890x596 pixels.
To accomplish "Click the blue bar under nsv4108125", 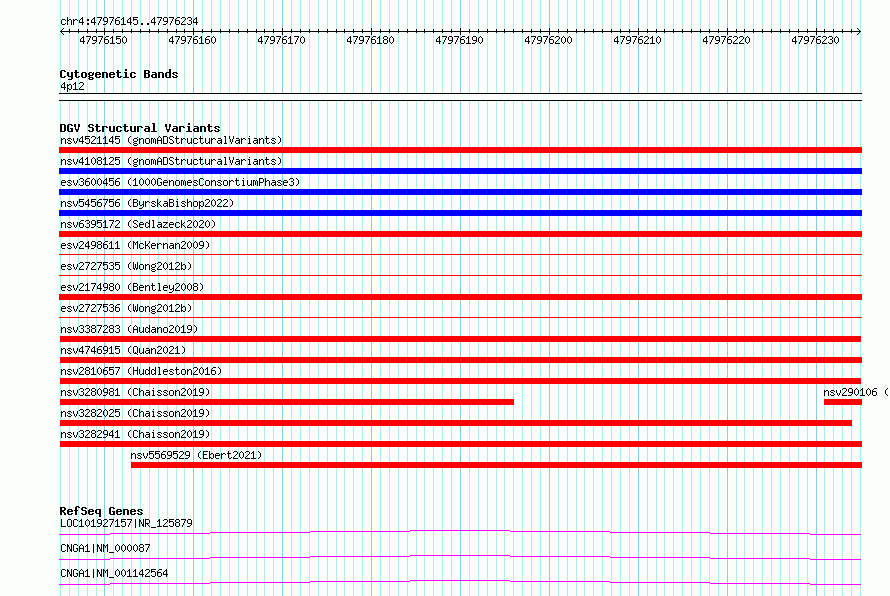I will [x=460, y=171].
